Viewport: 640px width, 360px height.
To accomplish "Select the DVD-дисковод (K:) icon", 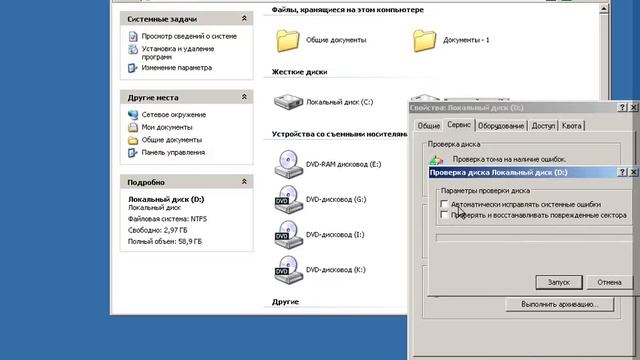I will [288, 270].
